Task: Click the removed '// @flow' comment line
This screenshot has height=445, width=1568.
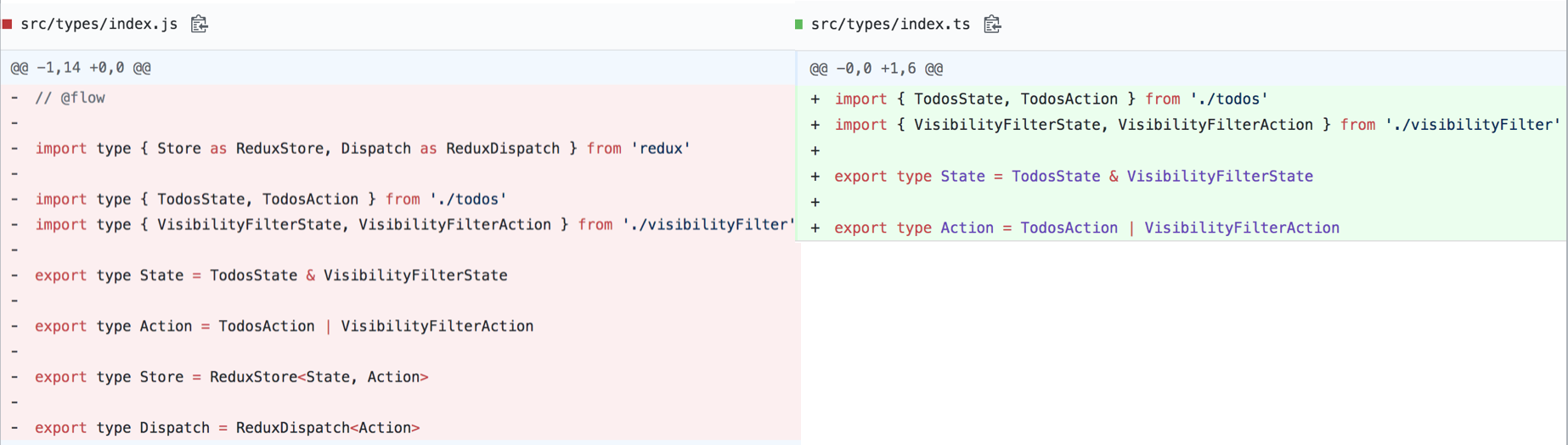Action: tap(70, 99)
